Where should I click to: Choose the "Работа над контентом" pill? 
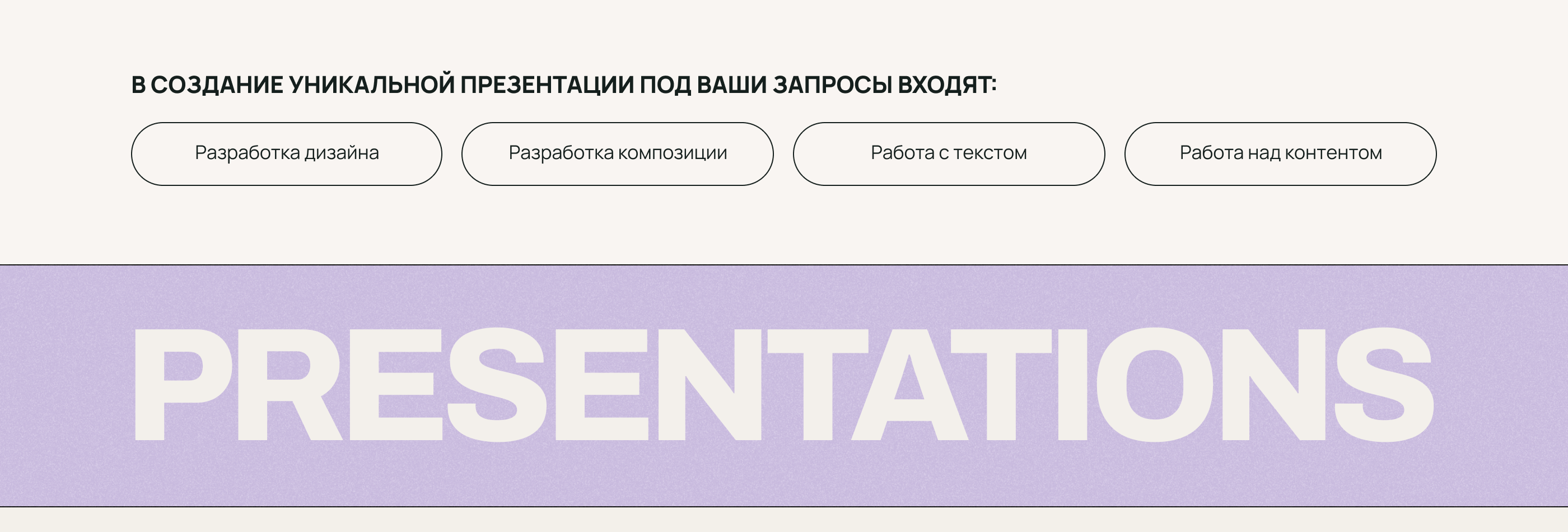coord(1280,153)
